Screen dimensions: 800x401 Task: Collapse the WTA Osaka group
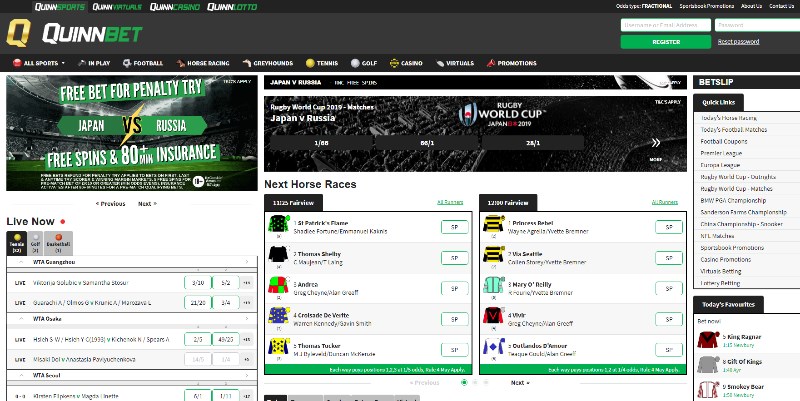[x=21, y=318]
